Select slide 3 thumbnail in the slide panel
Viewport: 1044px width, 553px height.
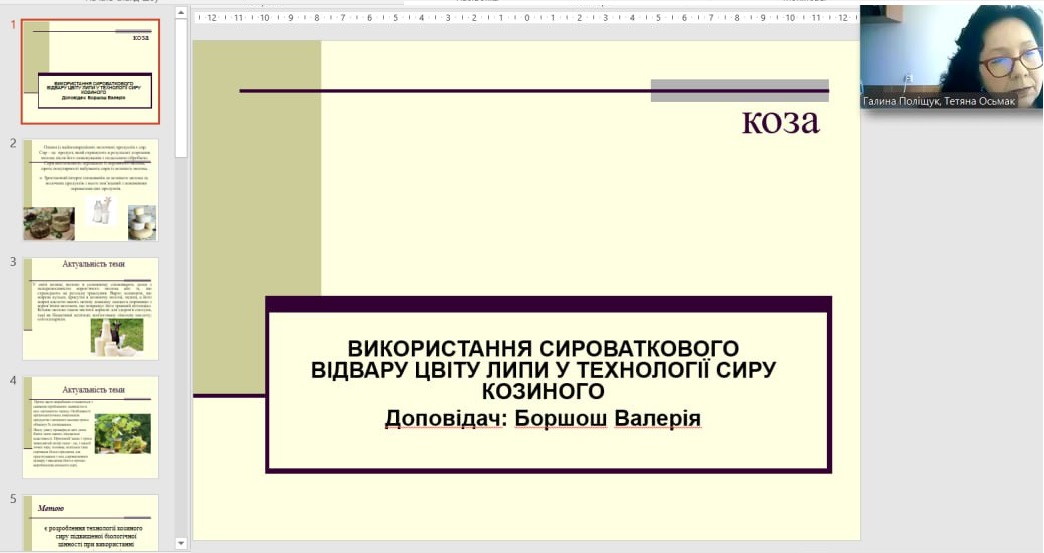pyautogui.click(x=91, y=309)
